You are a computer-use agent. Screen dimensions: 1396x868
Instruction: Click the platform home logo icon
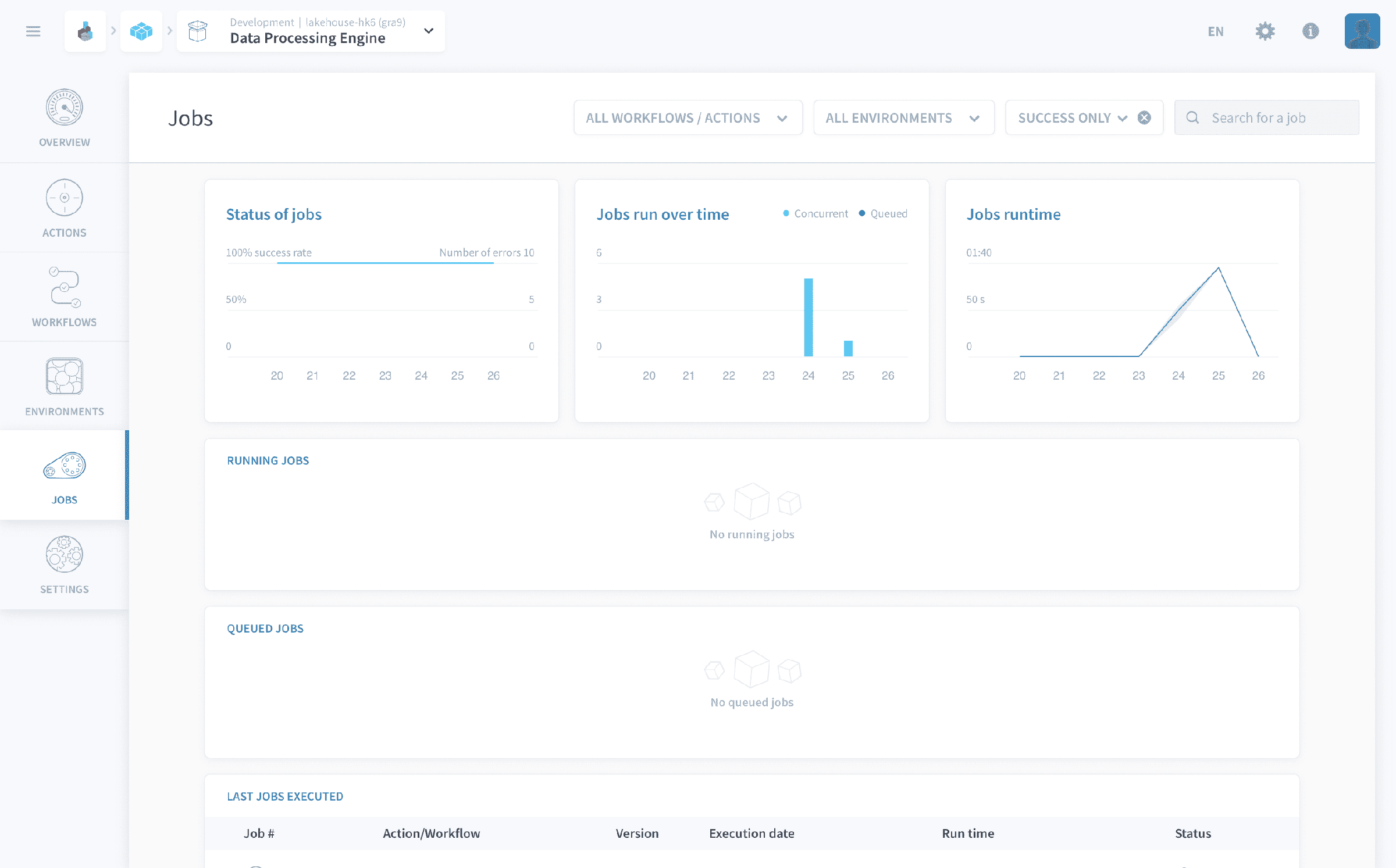[86, 31]
